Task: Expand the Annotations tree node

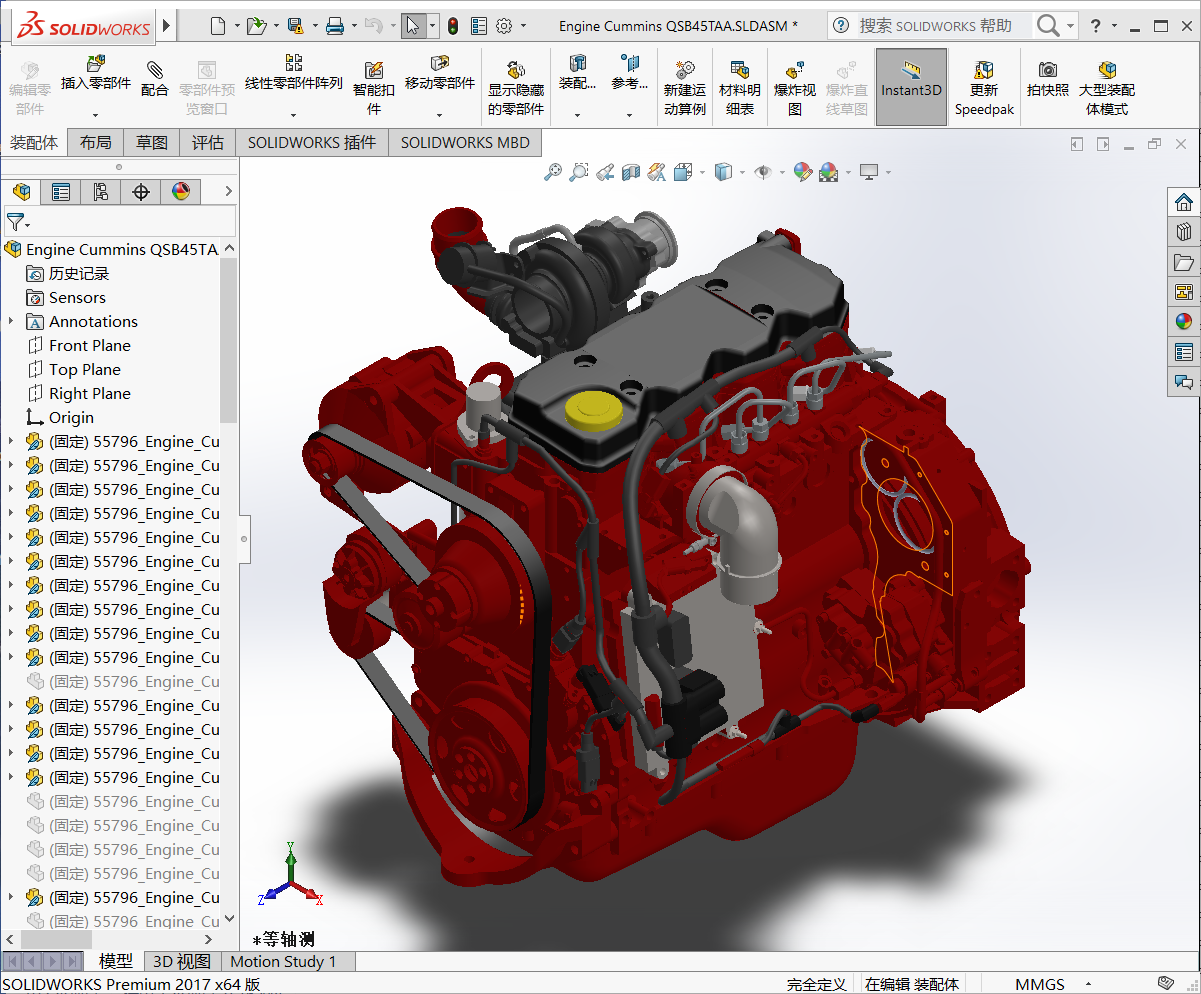Action: click(x=13, y=321)
